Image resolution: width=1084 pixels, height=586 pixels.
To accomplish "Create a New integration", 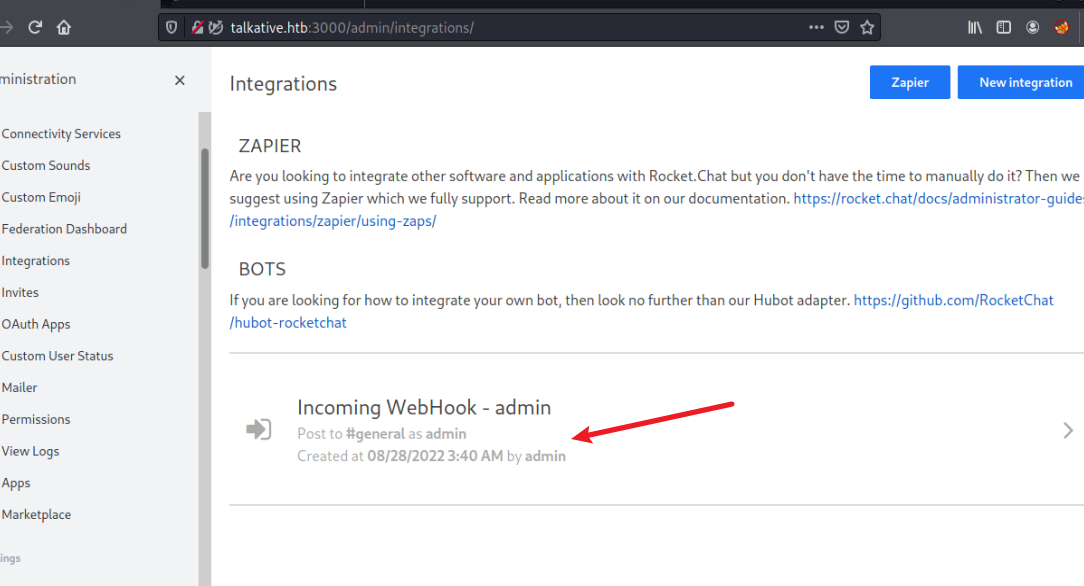I will 1022,82.
